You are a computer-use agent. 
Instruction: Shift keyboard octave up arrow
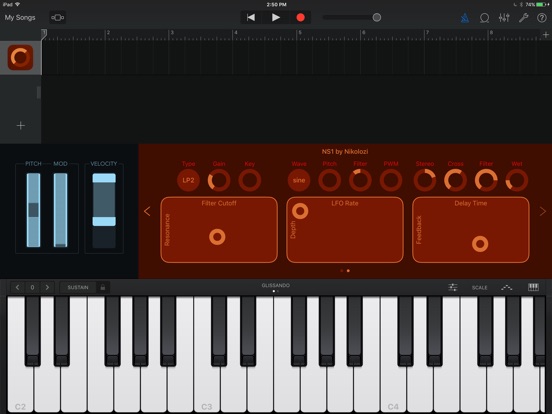pos(47,287)
